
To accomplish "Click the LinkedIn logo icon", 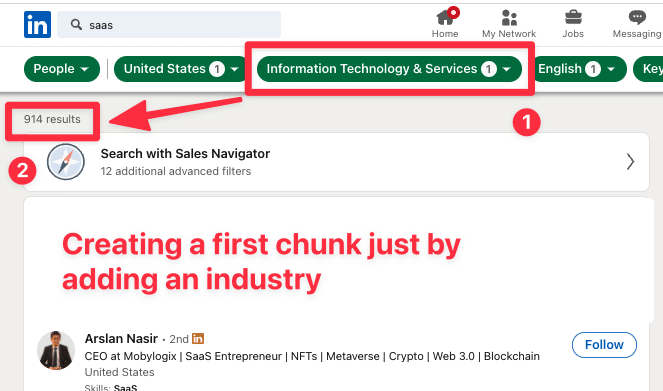I will click(x=37, y=25).
